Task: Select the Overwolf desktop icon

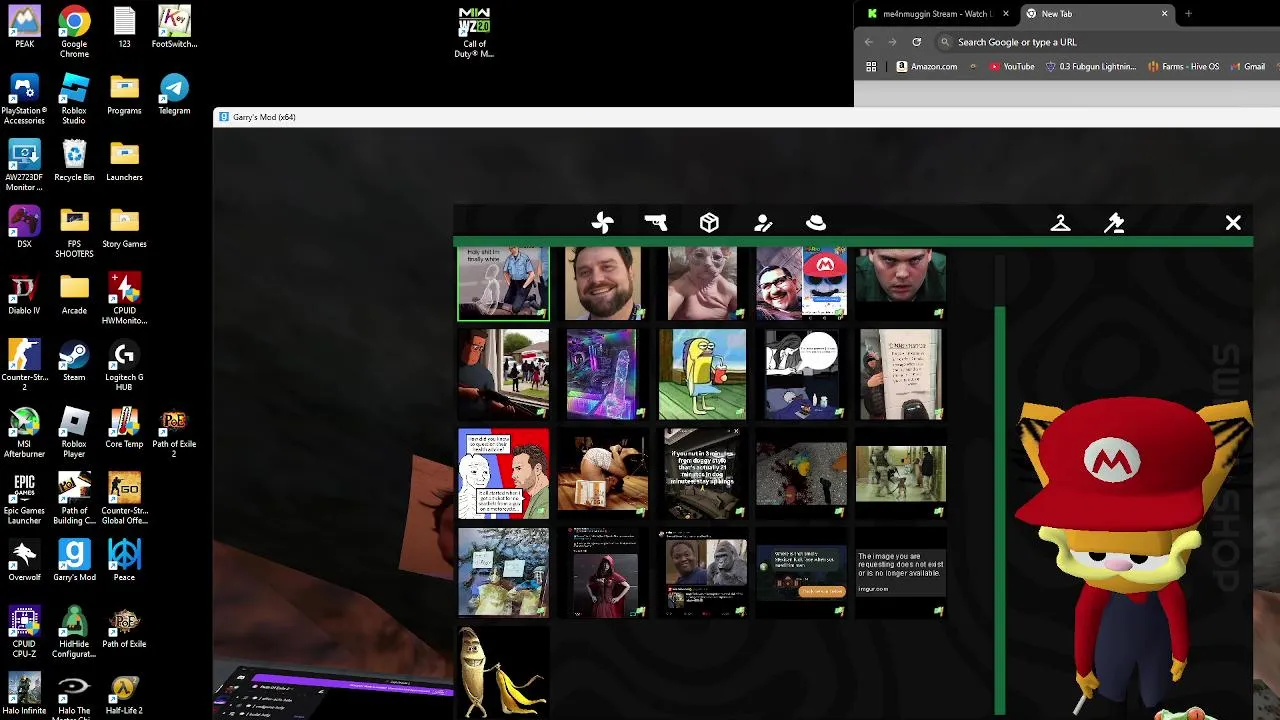Action: (24, 561)
